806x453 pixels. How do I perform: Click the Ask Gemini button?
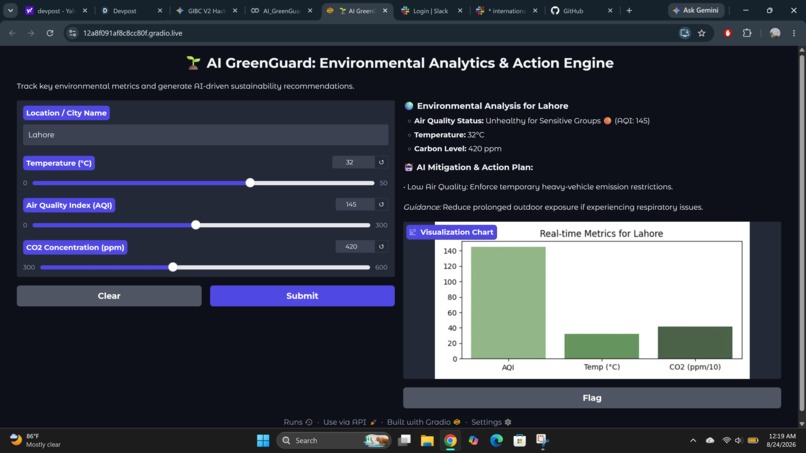[696, 10]
